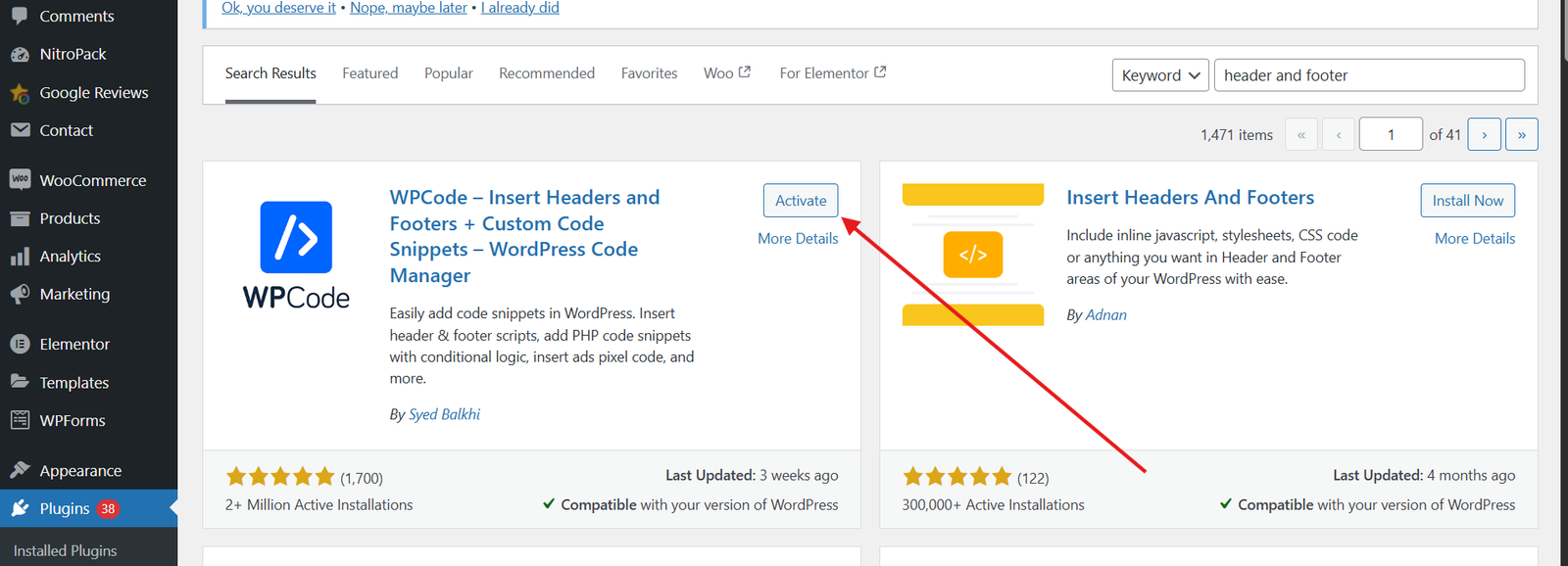Click the Appearance paintbrush icon
Viewport: 1568px width, 566px height.
tap(20, 470)
